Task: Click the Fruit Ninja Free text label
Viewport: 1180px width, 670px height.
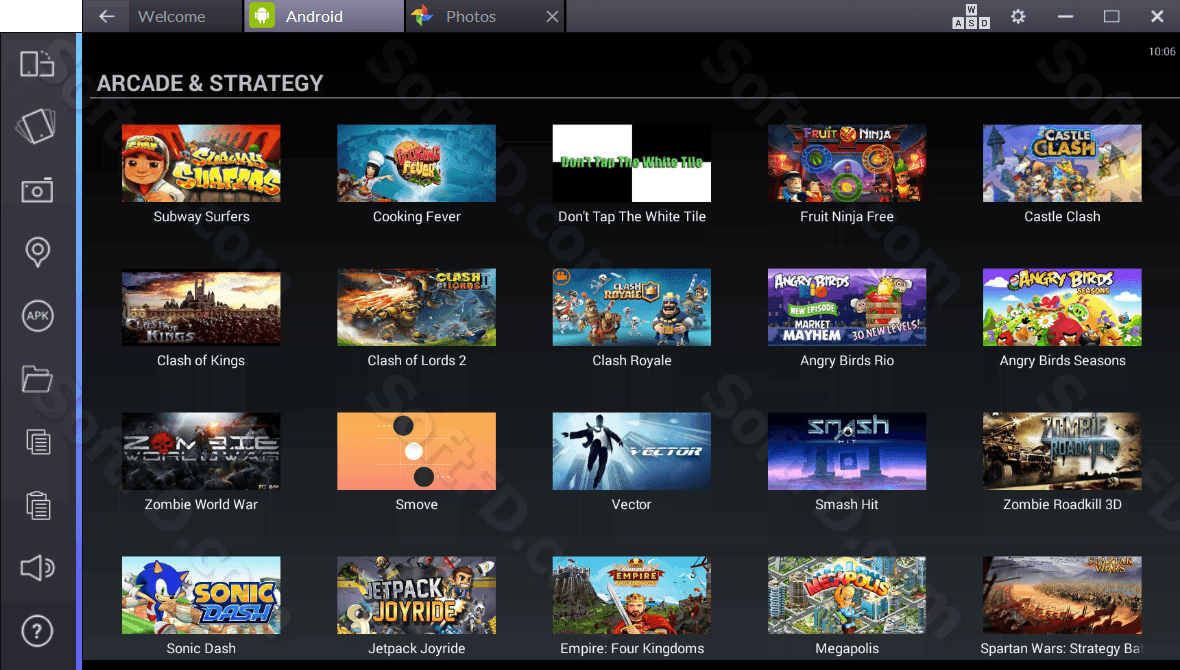Action: coord(847,217)
